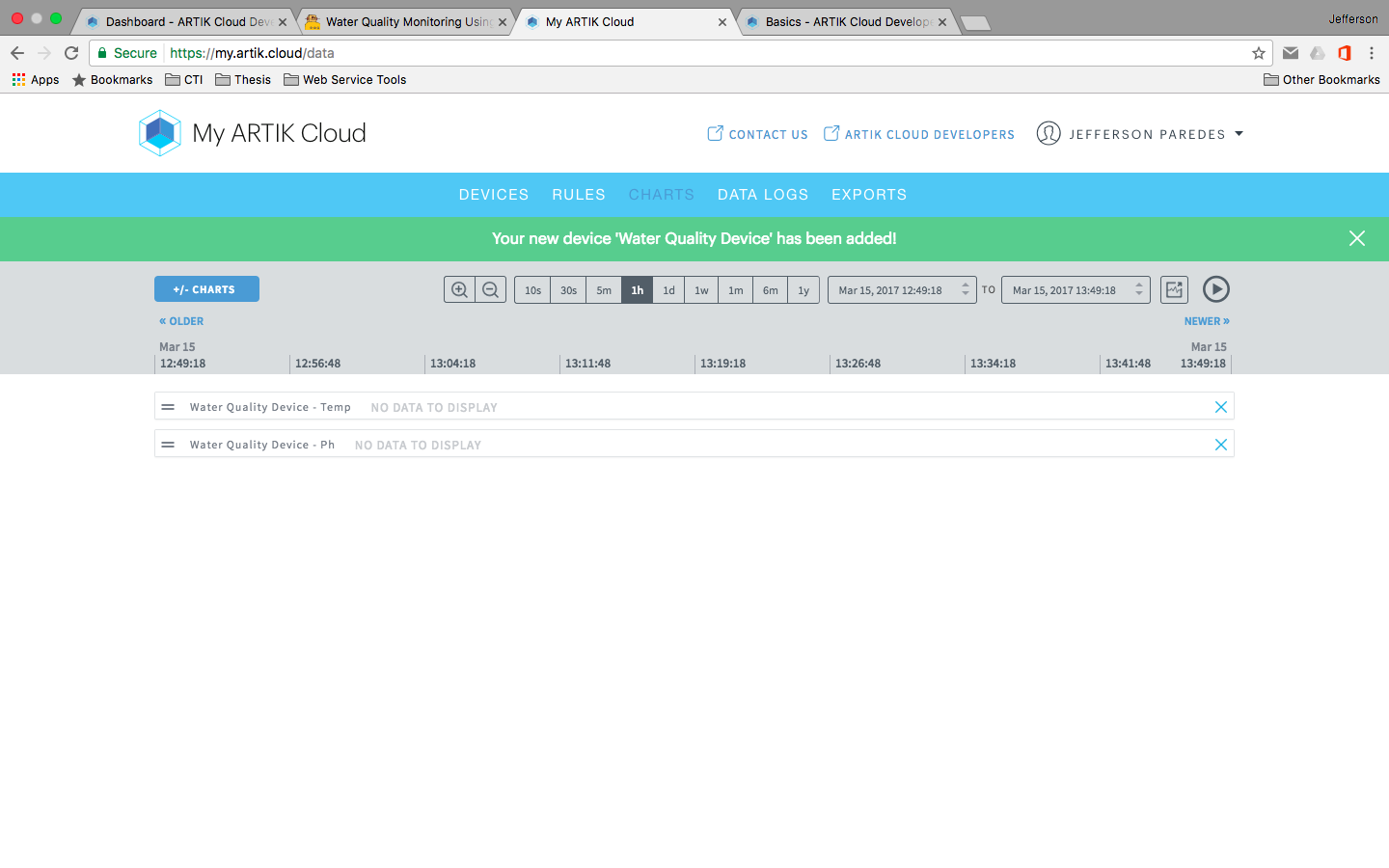Close the Basics - ARTIK Cloud Developer tab
1389x868 pixels.
click(942, 22)
